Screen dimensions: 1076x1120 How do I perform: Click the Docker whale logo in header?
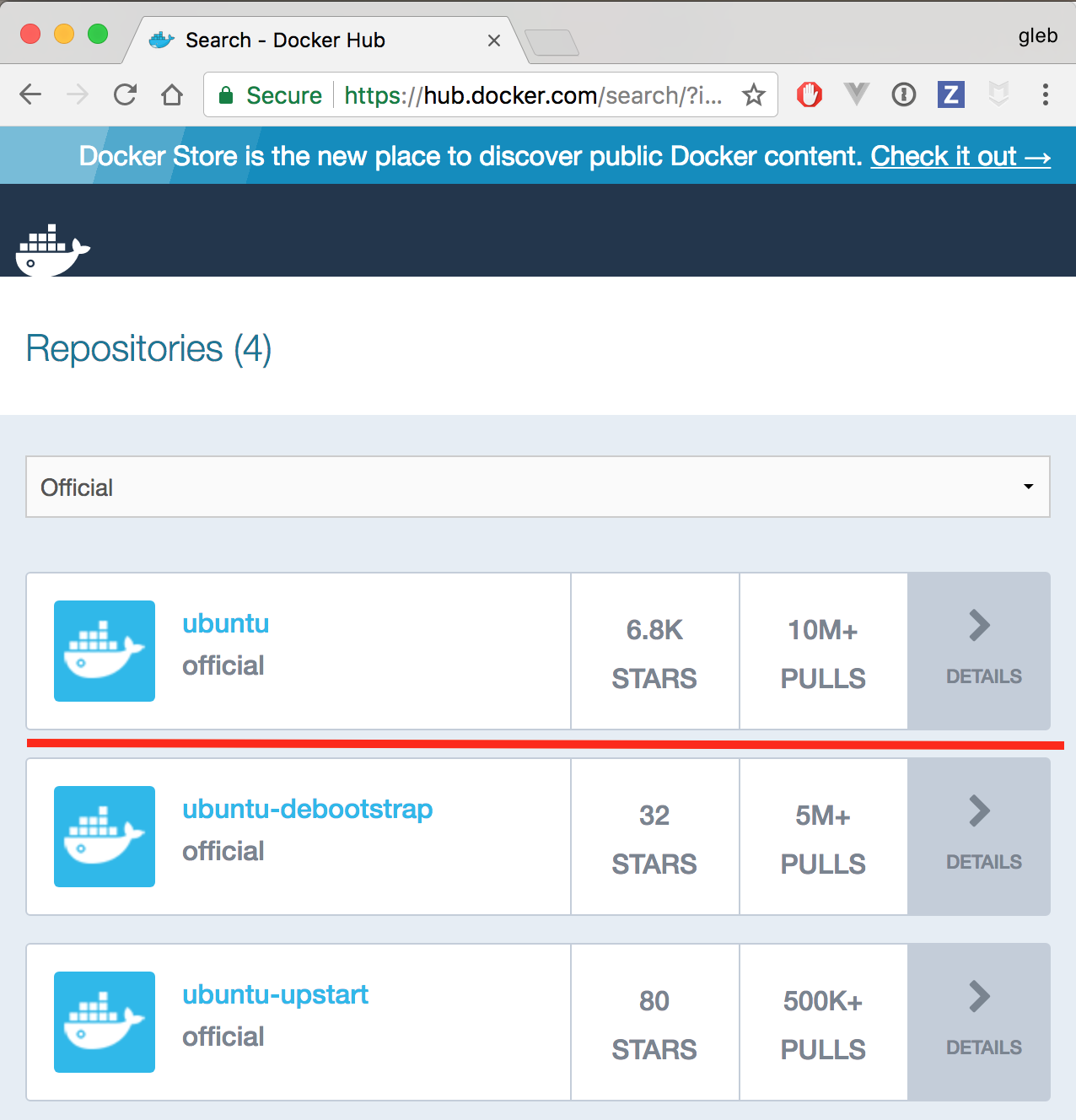[x=52, y=250]
